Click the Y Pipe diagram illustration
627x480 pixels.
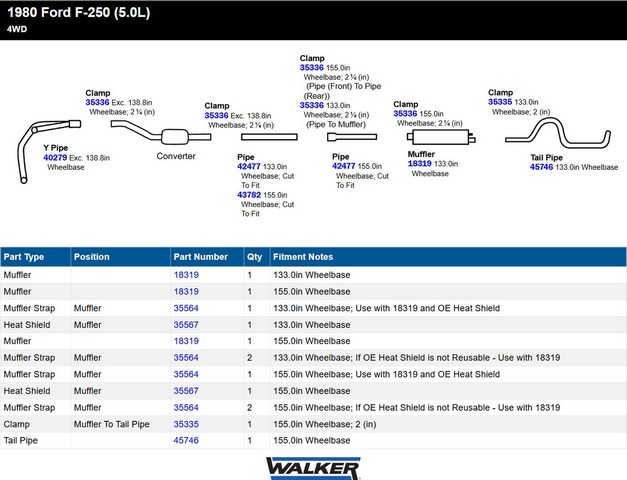[x=48, y=150]
